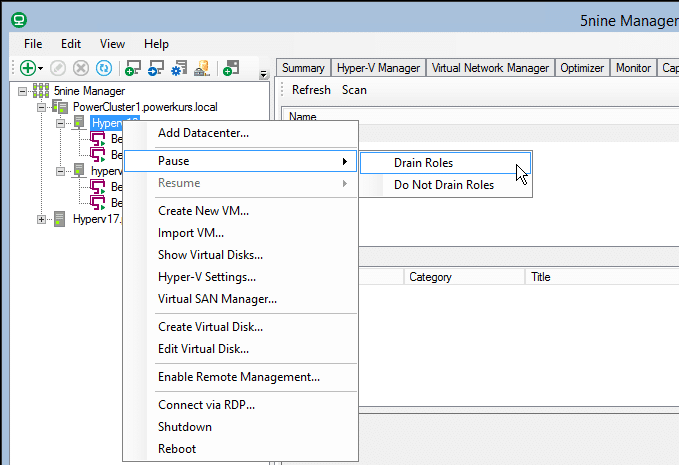
Task: Switch to the Monitor tab
Action: (634, 68)
